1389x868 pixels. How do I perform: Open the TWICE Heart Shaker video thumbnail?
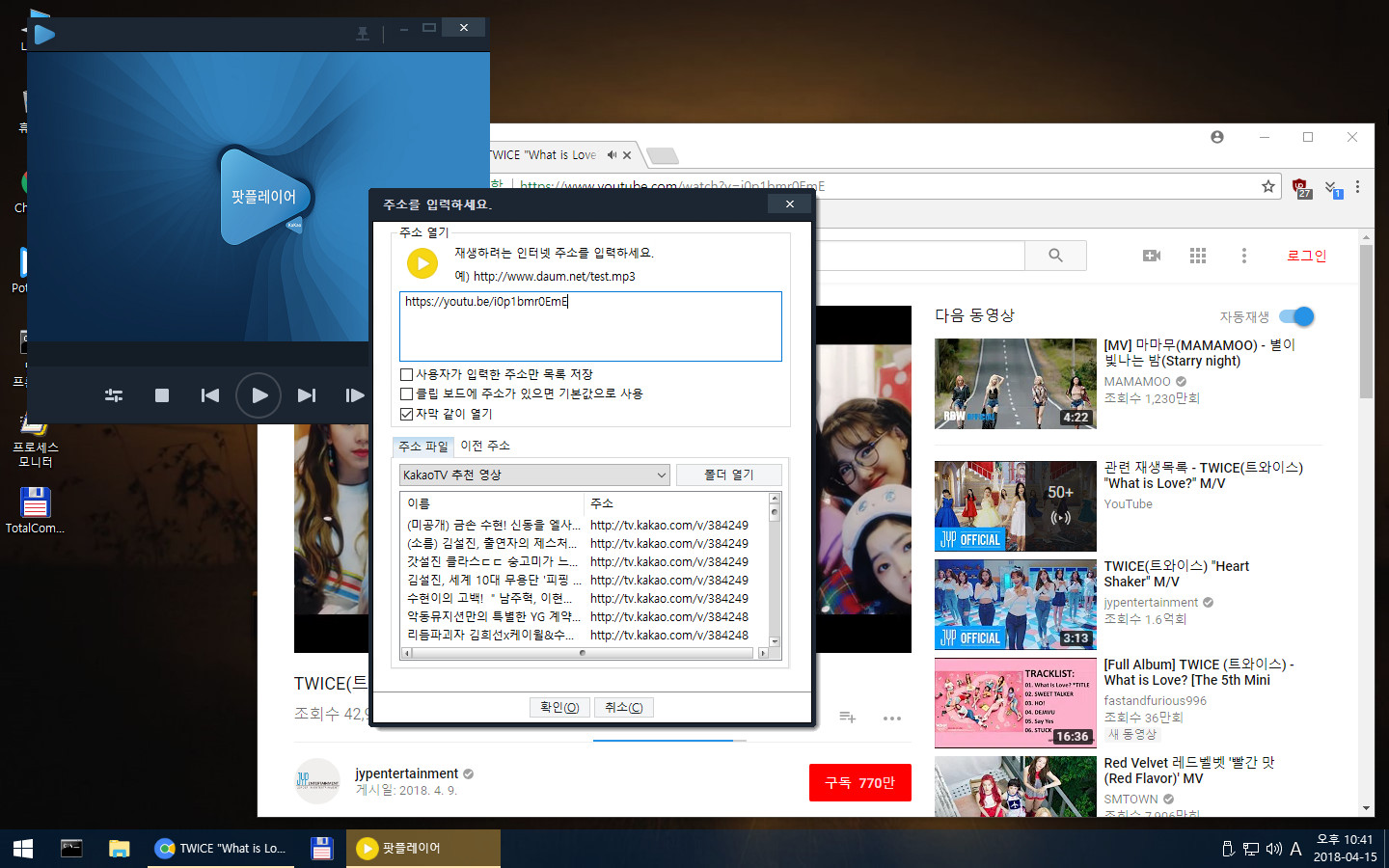pos(1016,605)
